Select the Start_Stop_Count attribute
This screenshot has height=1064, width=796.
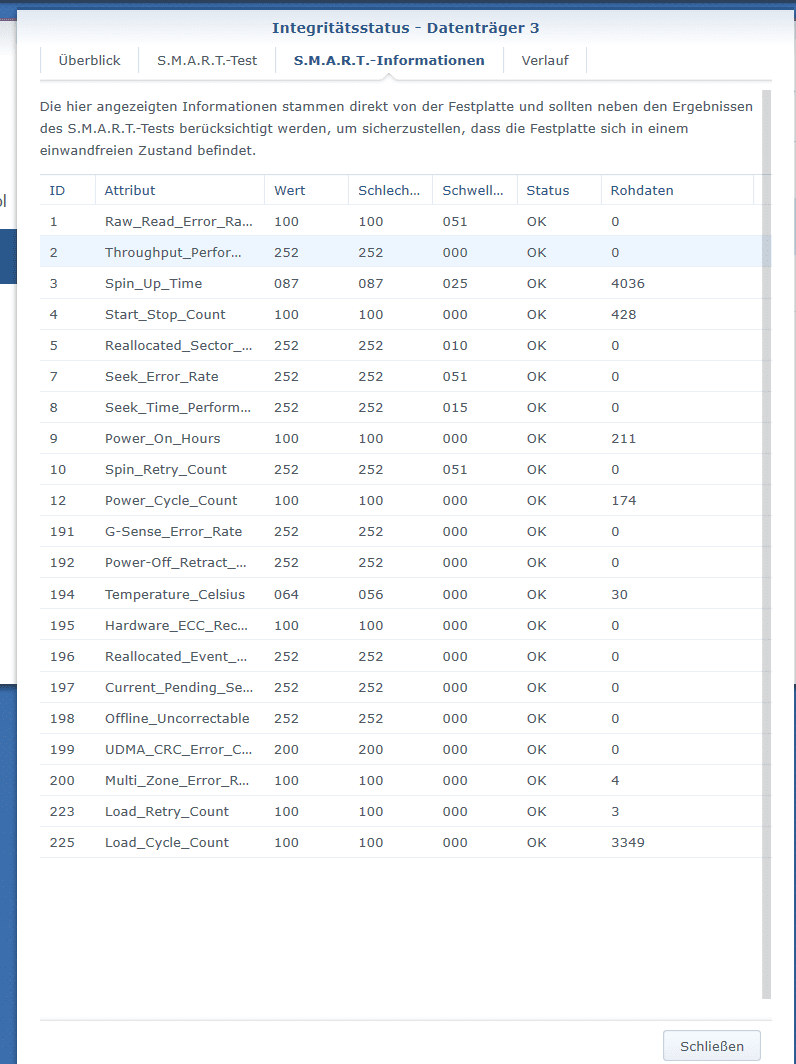165,315
